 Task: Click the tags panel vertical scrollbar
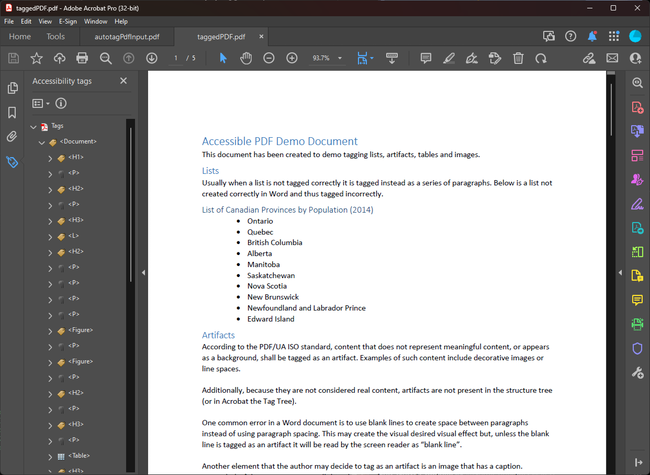pos(131,205)
